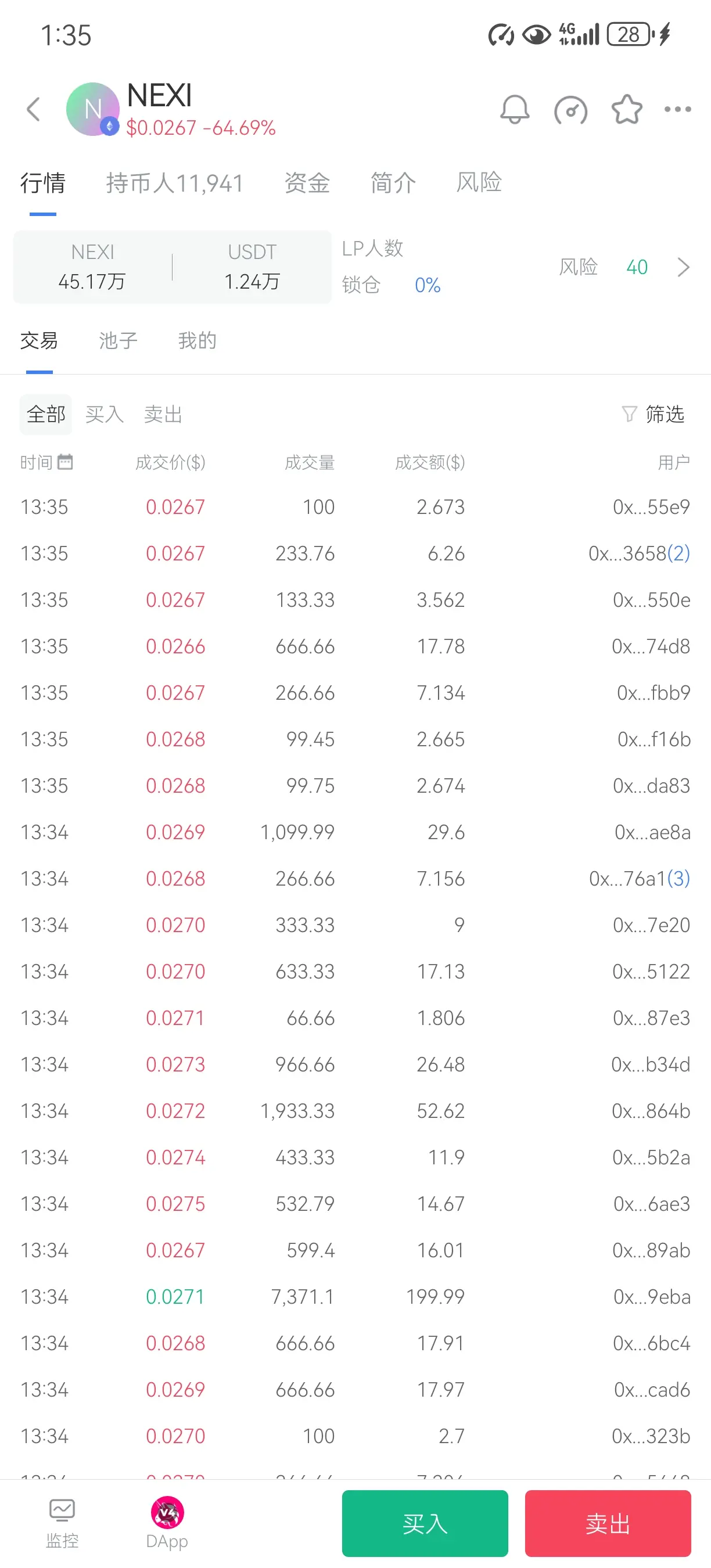
Task: Tap the speedometer gauge icon
Action: (570, 110)
